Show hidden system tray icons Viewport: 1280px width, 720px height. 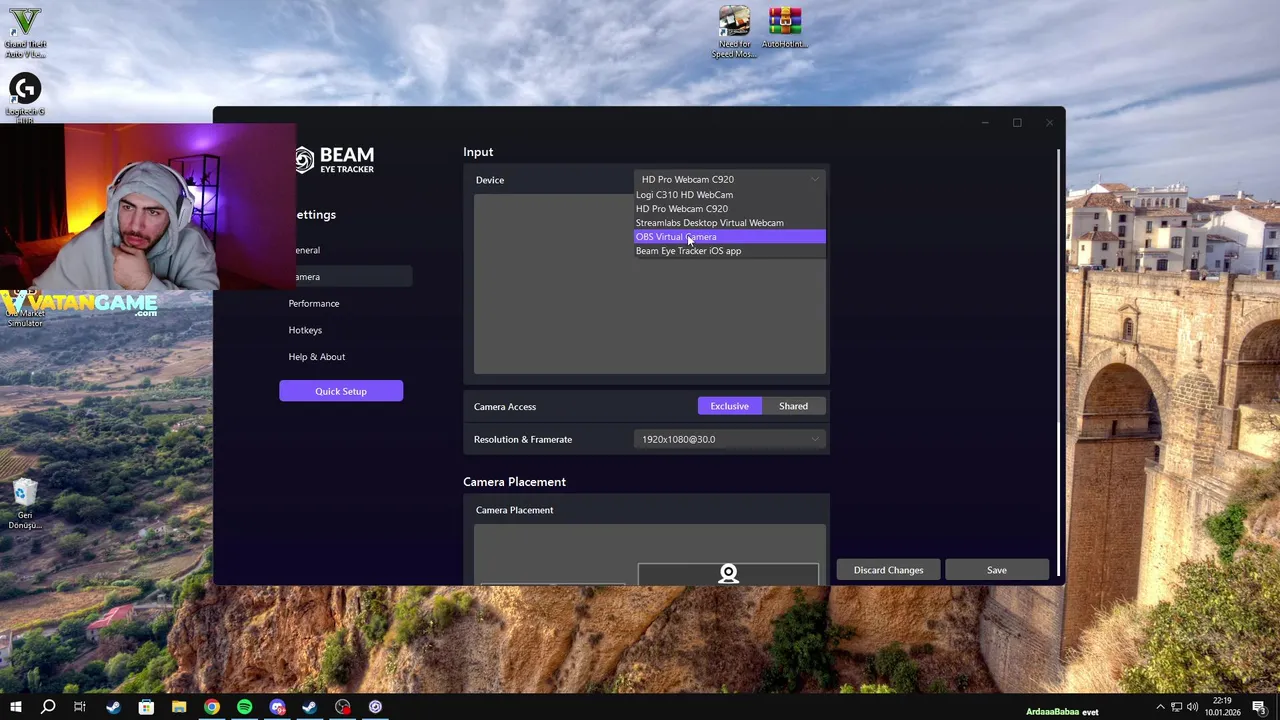click(1160, 707)
